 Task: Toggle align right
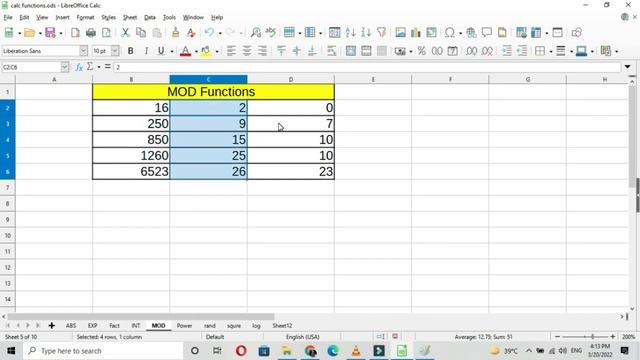point(262,51)
